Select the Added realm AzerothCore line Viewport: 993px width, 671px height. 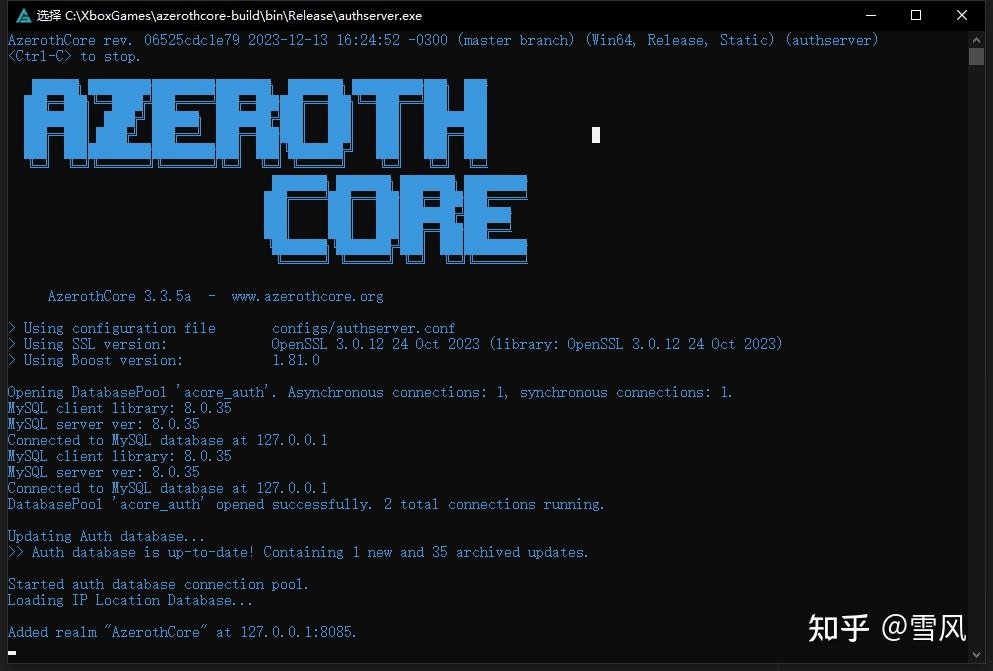coord(180,632)
